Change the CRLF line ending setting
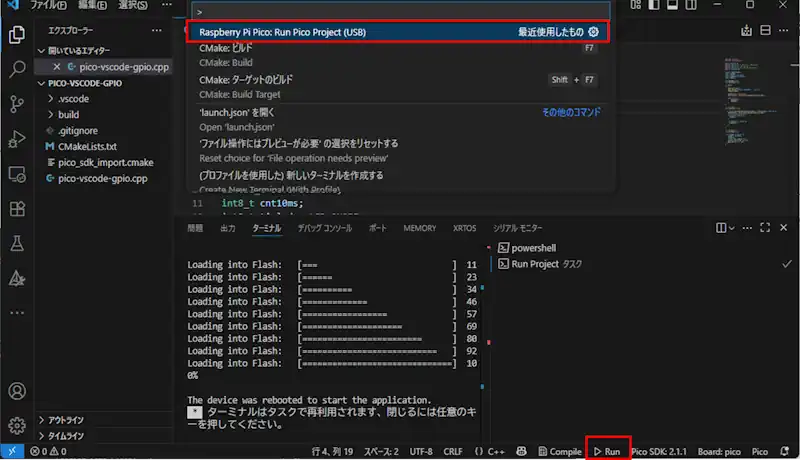This screenshot has width=800, height=460. click(x=453, y=451)
